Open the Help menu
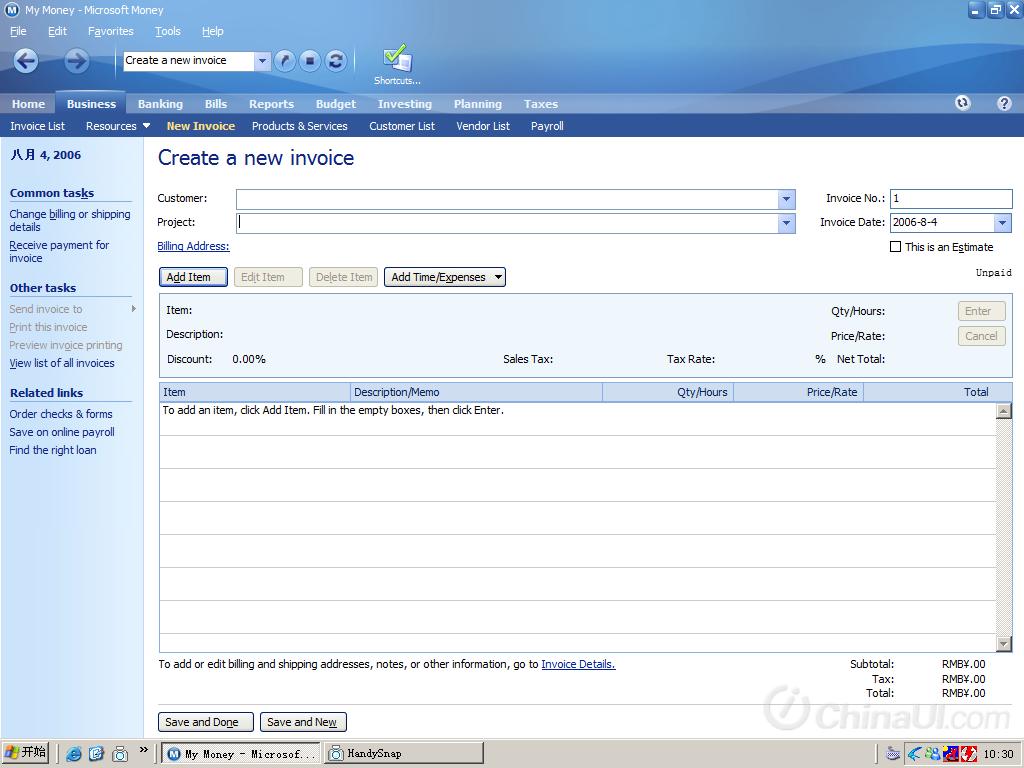The width and height of the screenshot is (1024, 768). 212,31
